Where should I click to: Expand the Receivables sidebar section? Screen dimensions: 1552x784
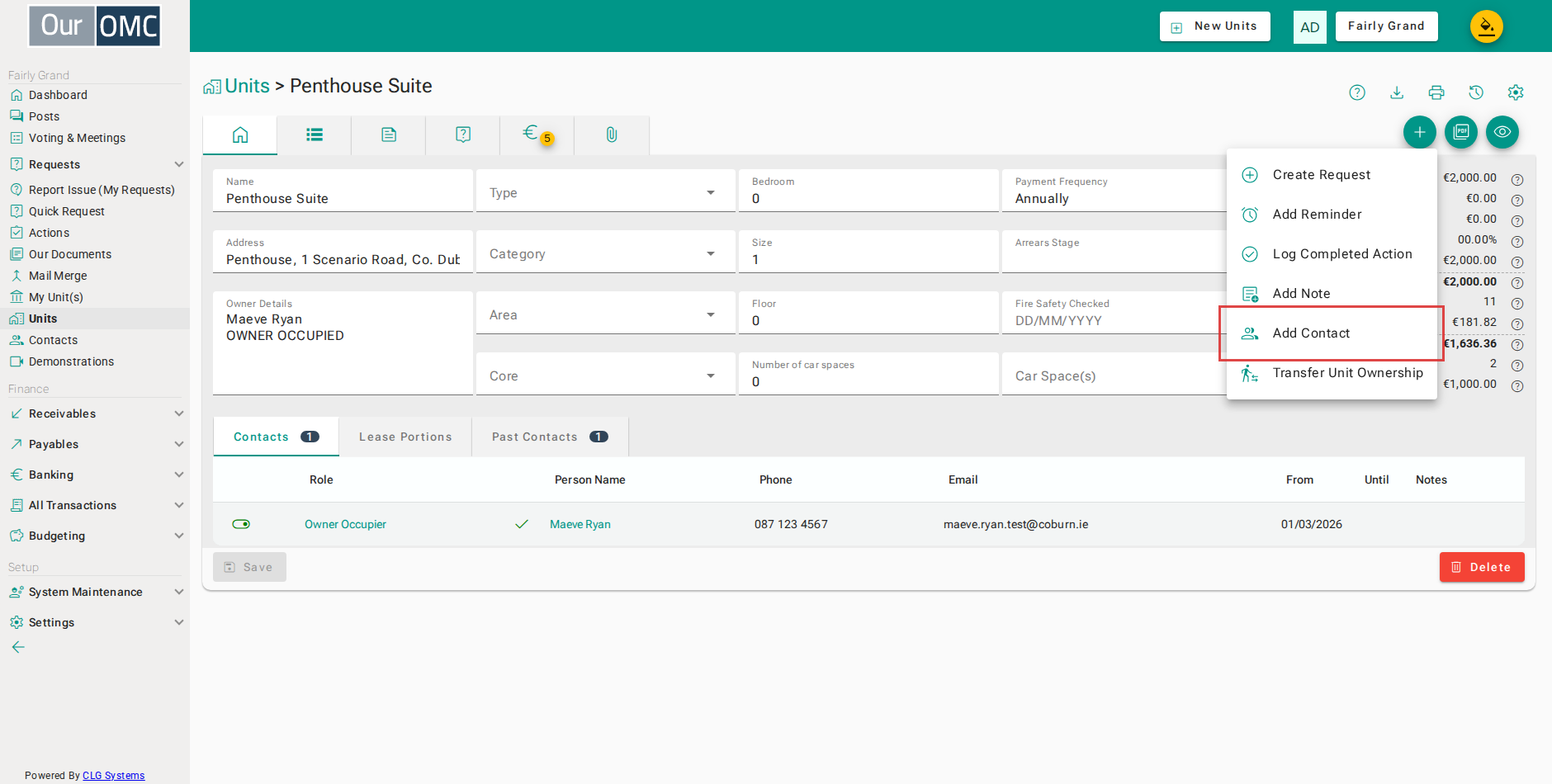[95, 413]
